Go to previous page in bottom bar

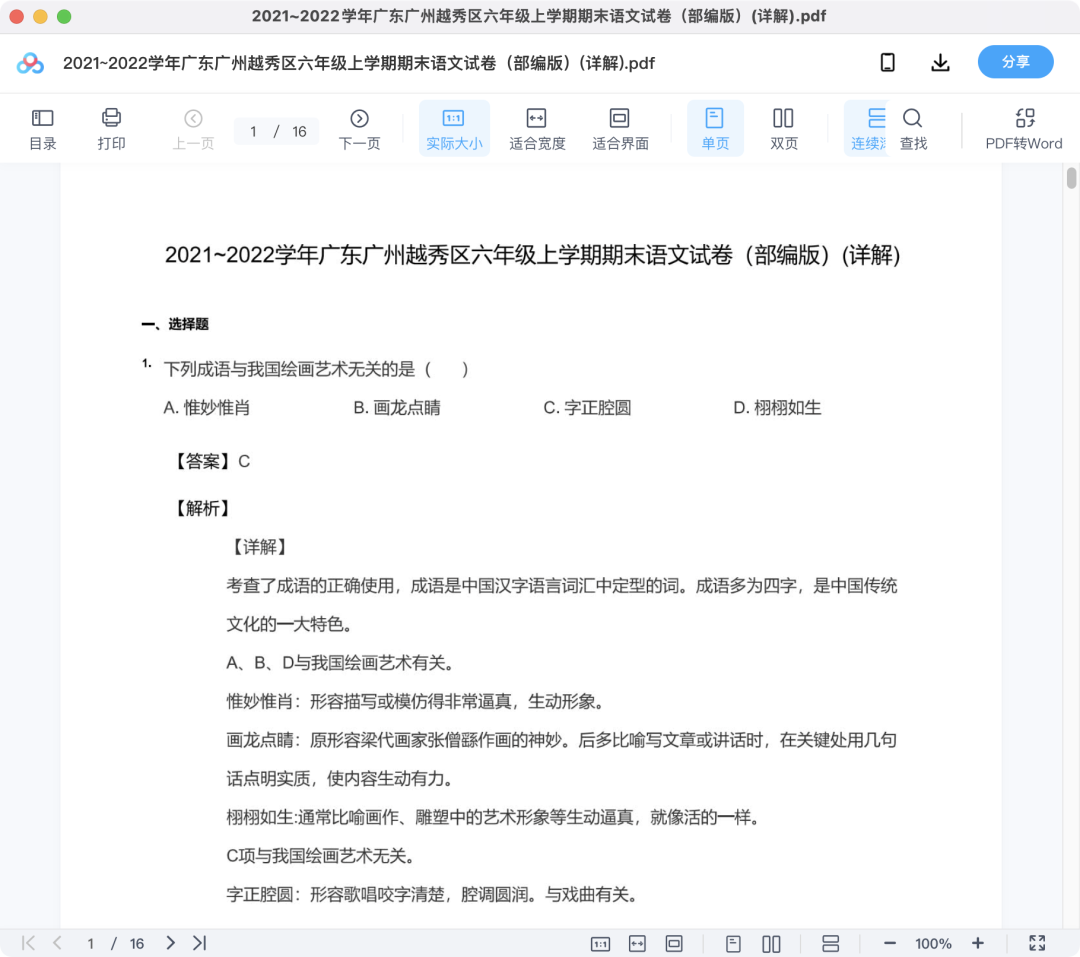point(57,943)
